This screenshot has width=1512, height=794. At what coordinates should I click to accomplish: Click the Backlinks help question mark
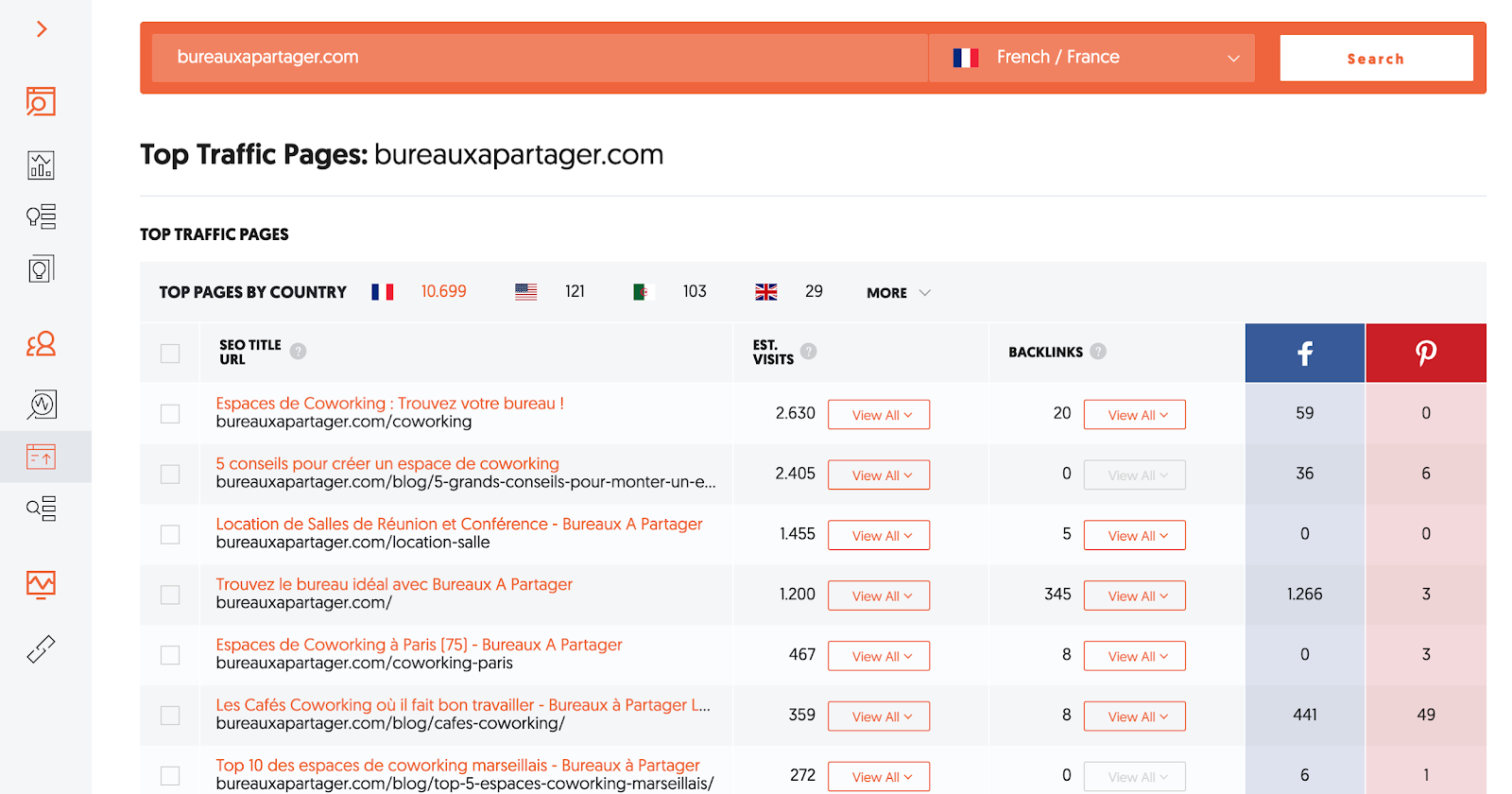pyautogui.click(x=1098, y=351)
